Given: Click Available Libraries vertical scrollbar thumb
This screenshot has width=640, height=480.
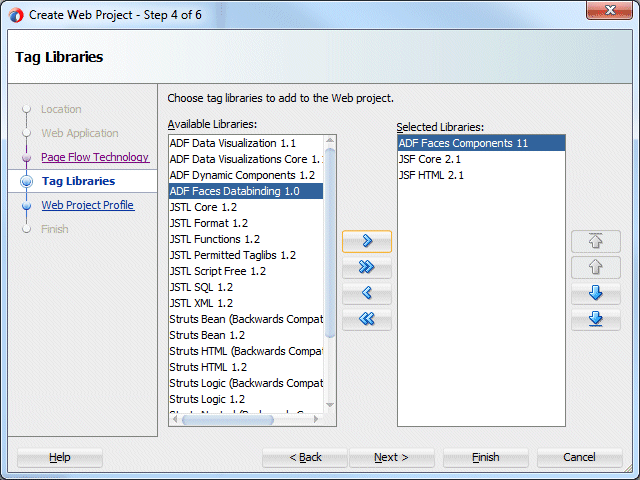Looking at the screenshot, I should click(330, 243).
